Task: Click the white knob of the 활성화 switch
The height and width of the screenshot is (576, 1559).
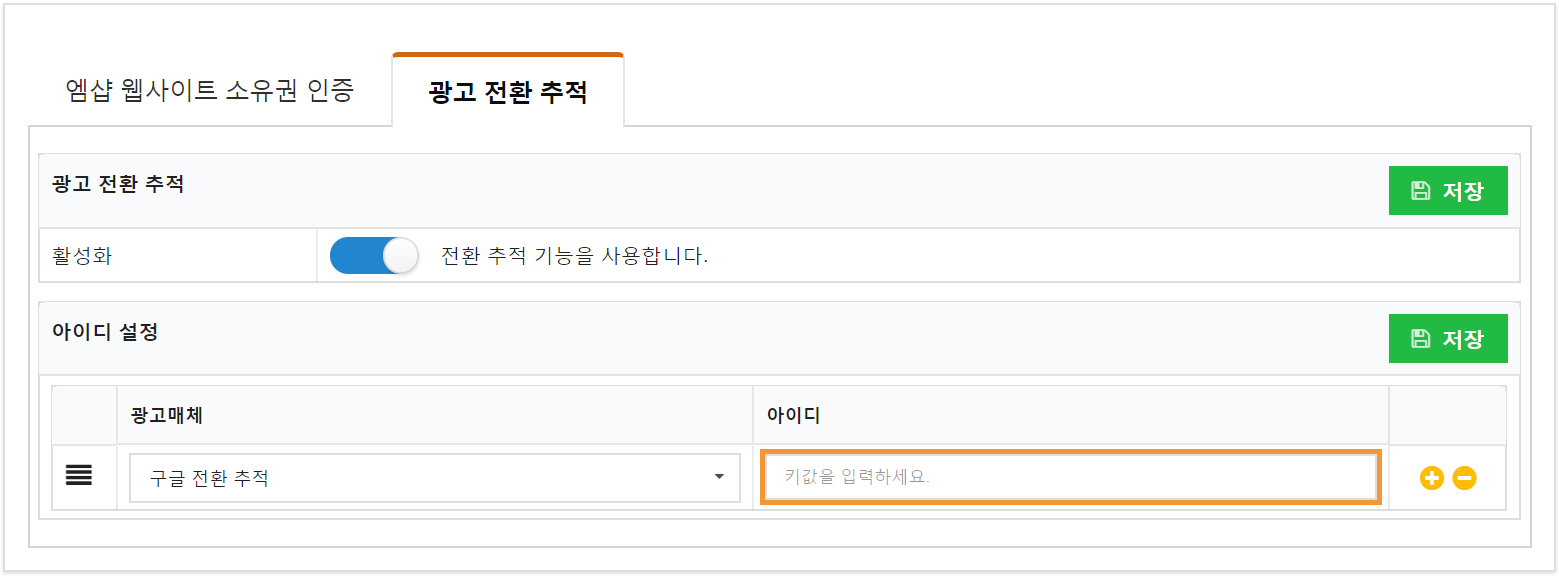Action: coord(400,255)
